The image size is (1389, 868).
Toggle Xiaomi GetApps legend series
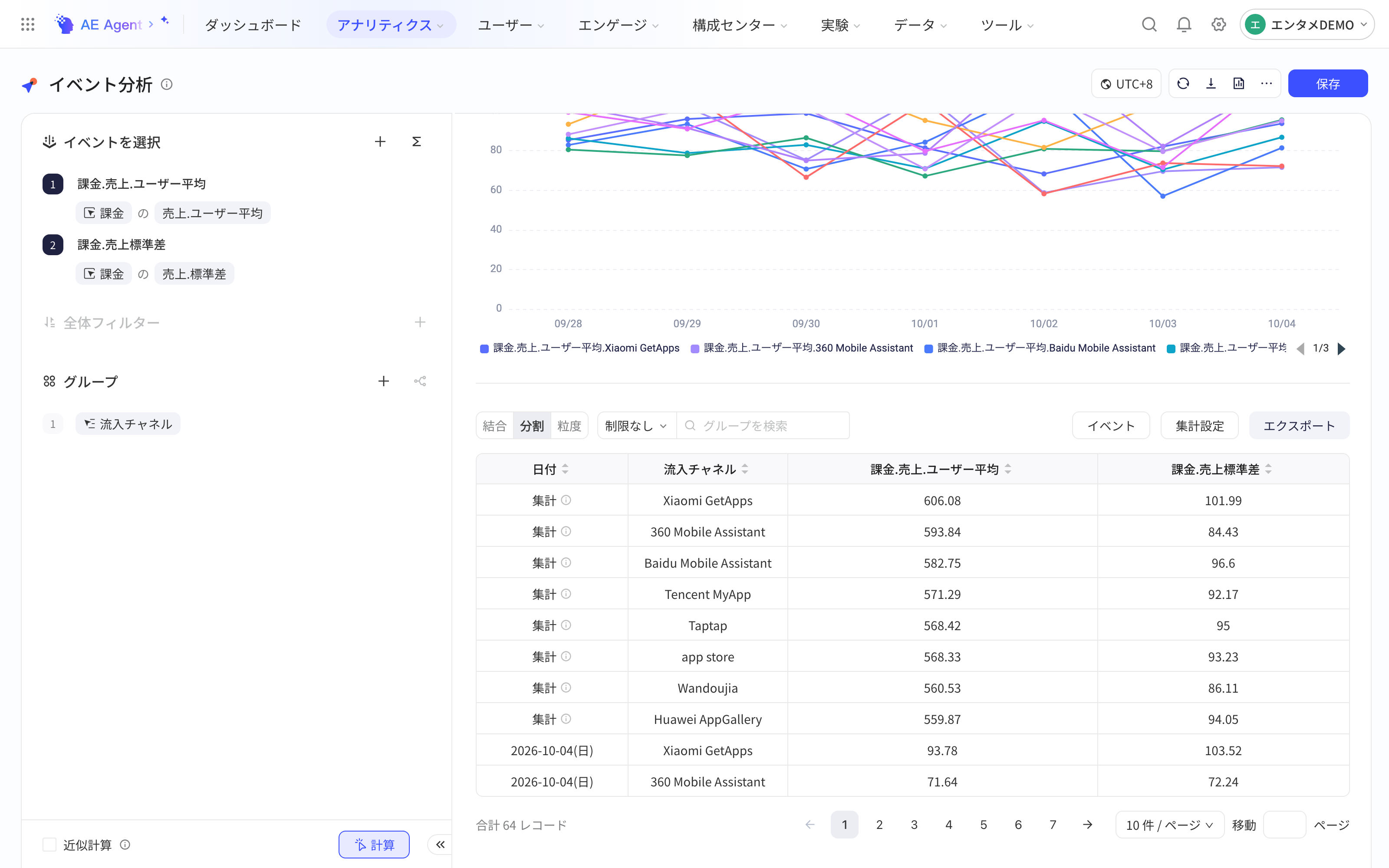[580, 349]
